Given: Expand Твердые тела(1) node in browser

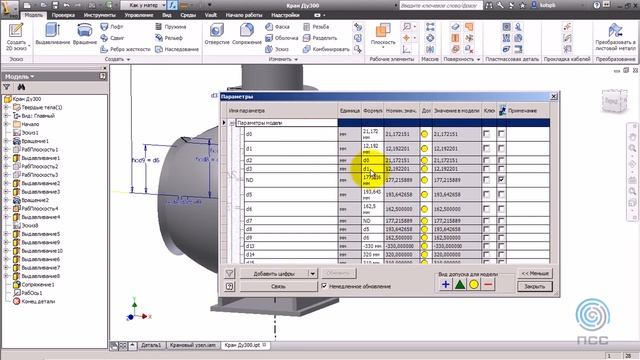Looking at the screenshot, I should pyautogui.click(x=7, y=107).
